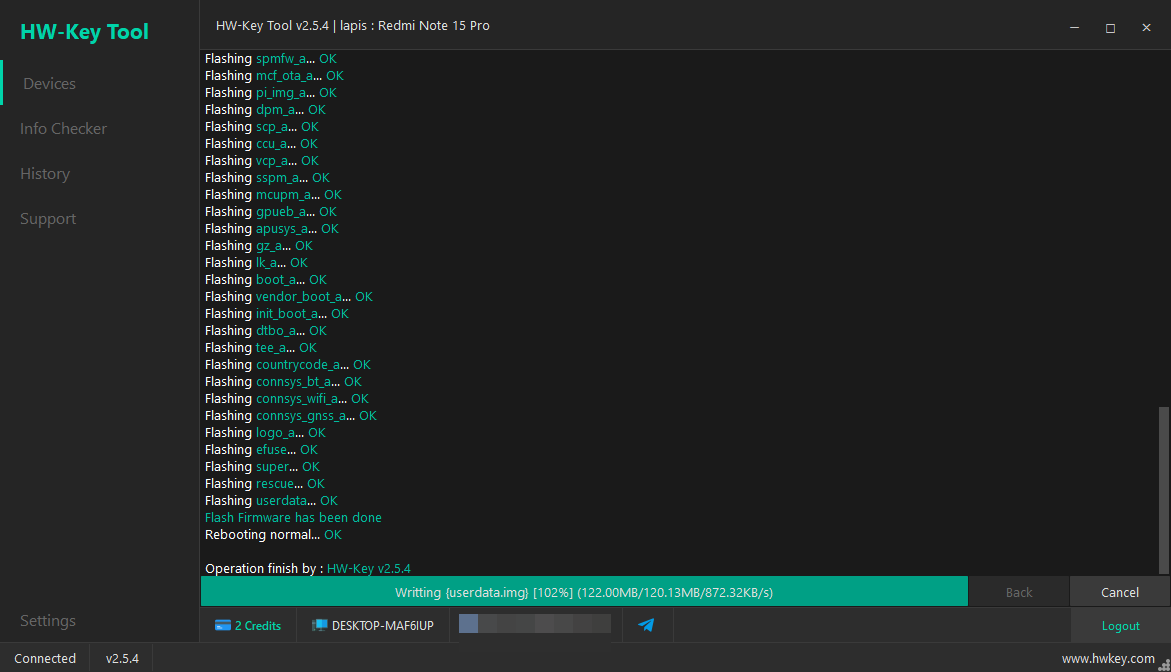Click the 'Flashing boot_a... OK' log line
Screen dimensions: 1171x672
tap(266, 279)
